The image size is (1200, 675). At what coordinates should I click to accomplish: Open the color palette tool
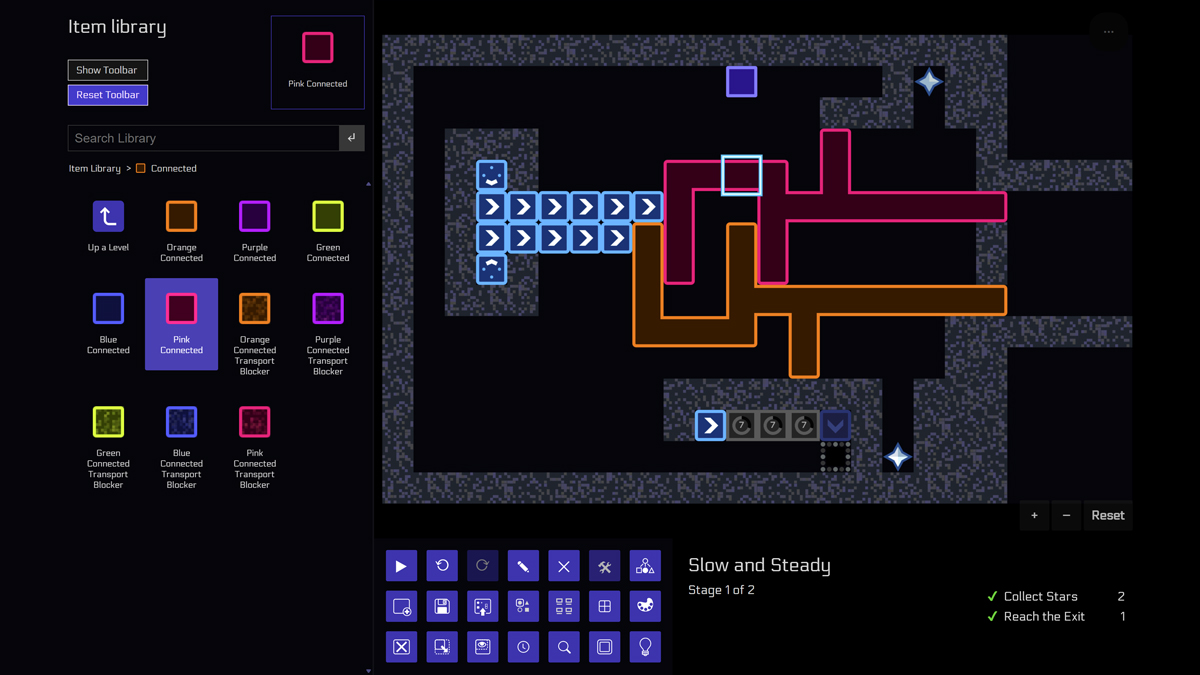point(645,606)
